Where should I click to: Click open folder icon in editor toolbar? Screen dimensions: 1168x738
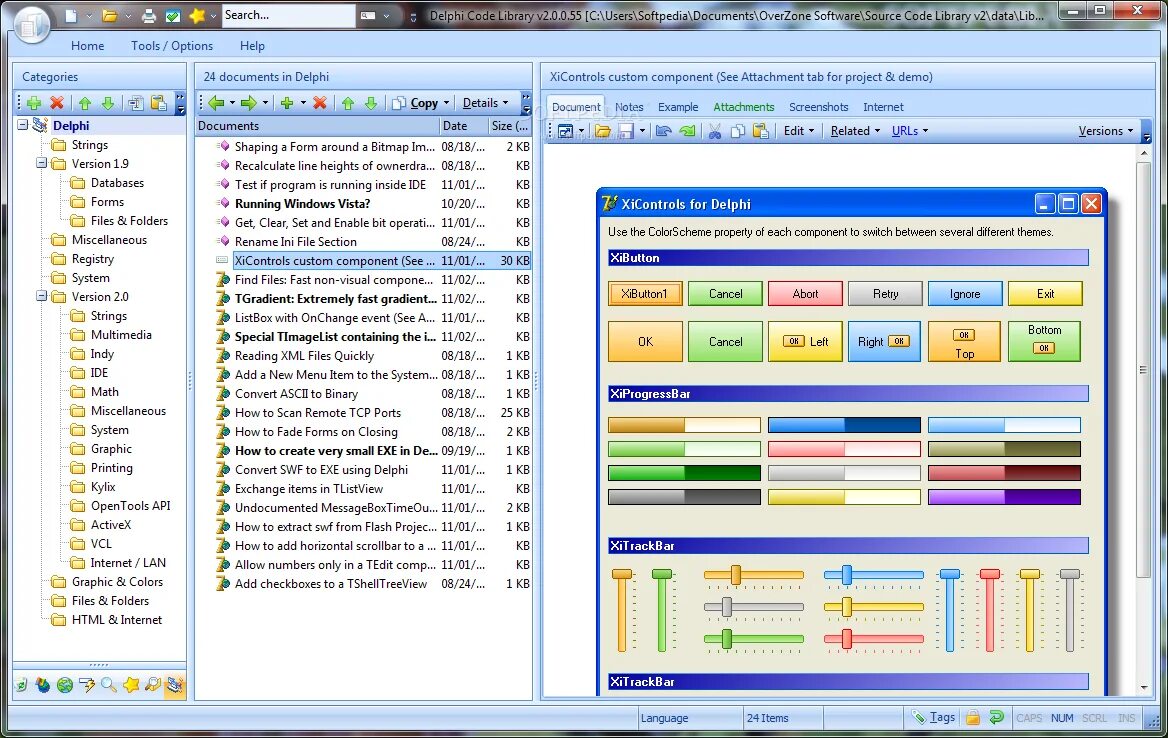603,131
